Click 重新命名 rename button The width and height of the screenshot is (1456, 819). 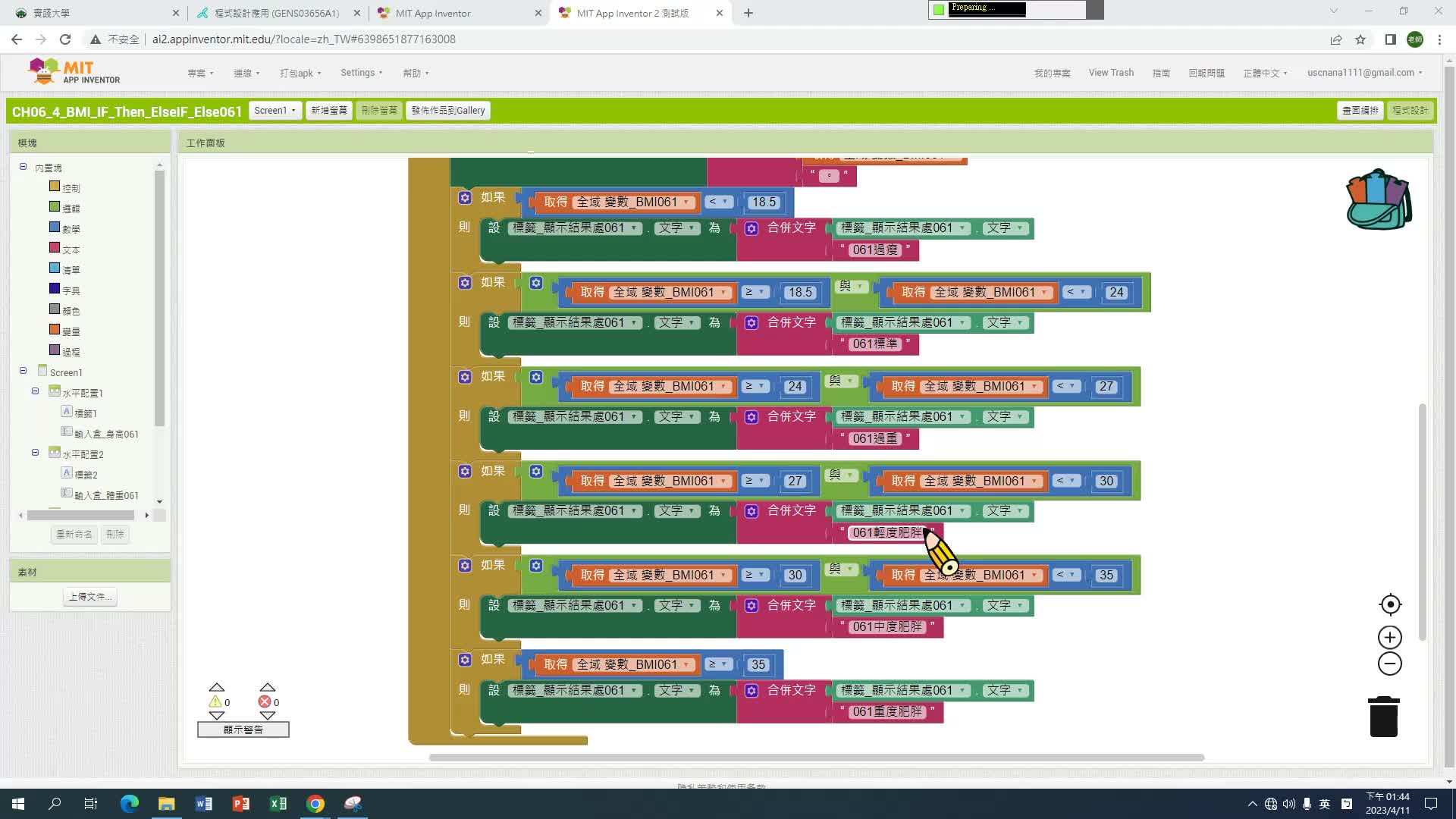[x=74, y=534]
